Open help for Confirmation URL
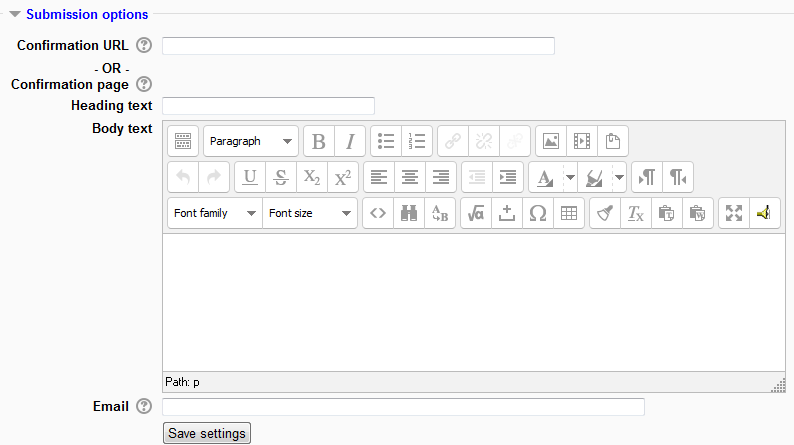Screen dimensions: 794x445 (x=144, y=46)
